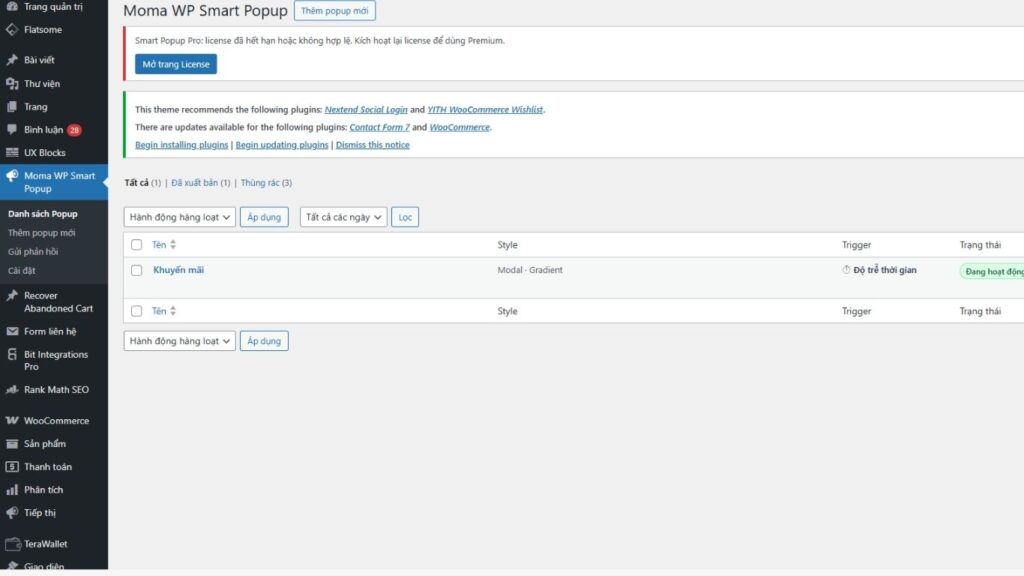Viewport: 1024px width, 576px height.
Task: Open Thêm popup mới submenu item
Action: [42, 232]
